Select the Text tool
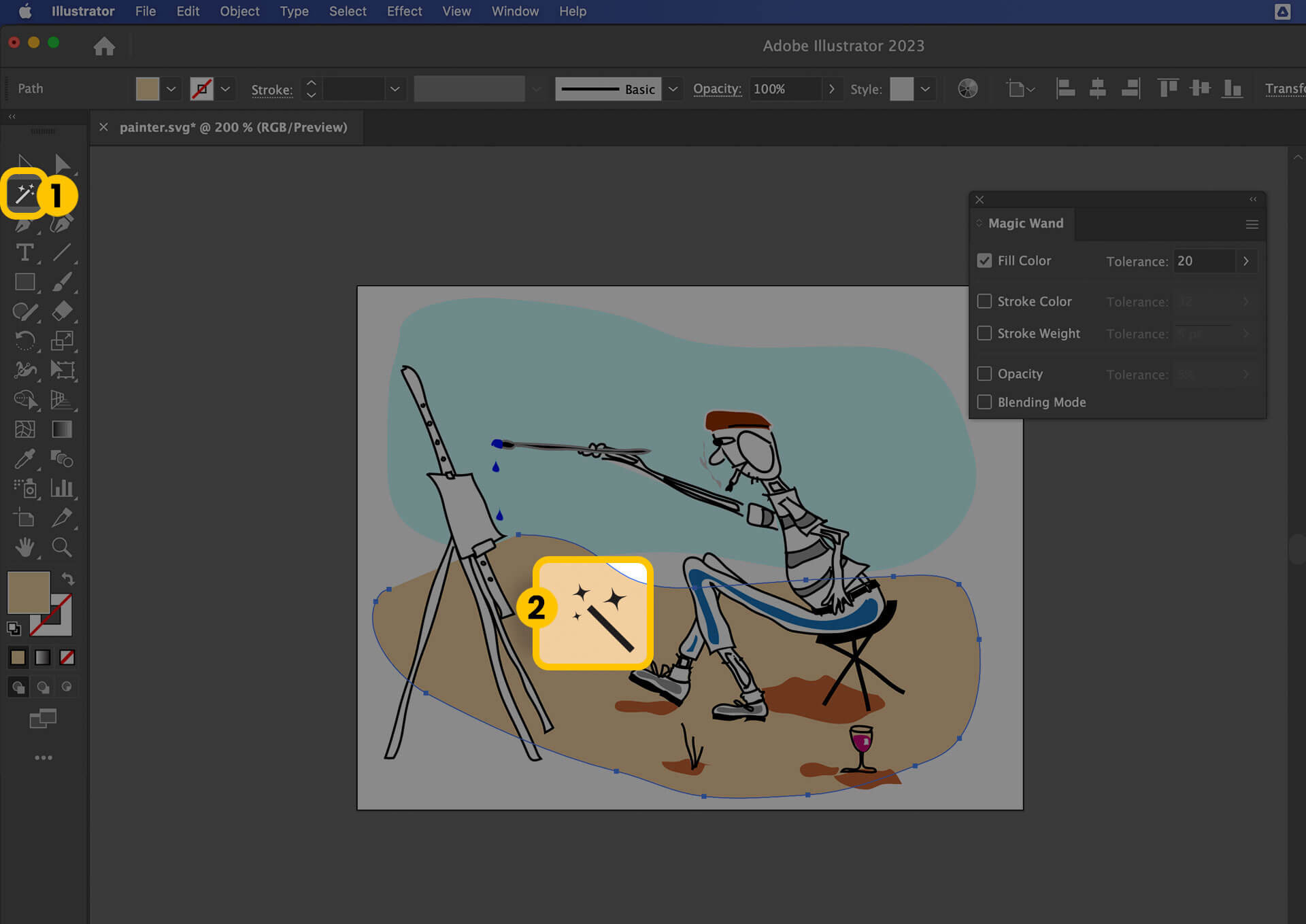The image size is (1306, 924). click(24, 252)
